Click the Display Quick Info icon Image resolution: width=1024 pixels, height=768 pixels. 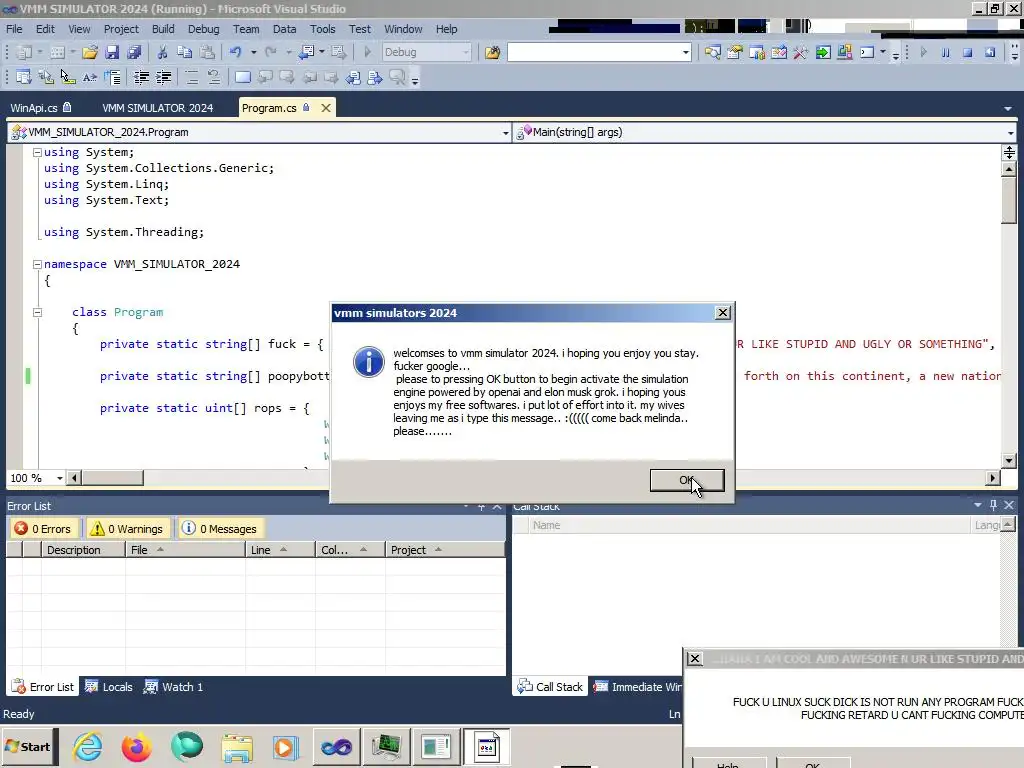68,78
